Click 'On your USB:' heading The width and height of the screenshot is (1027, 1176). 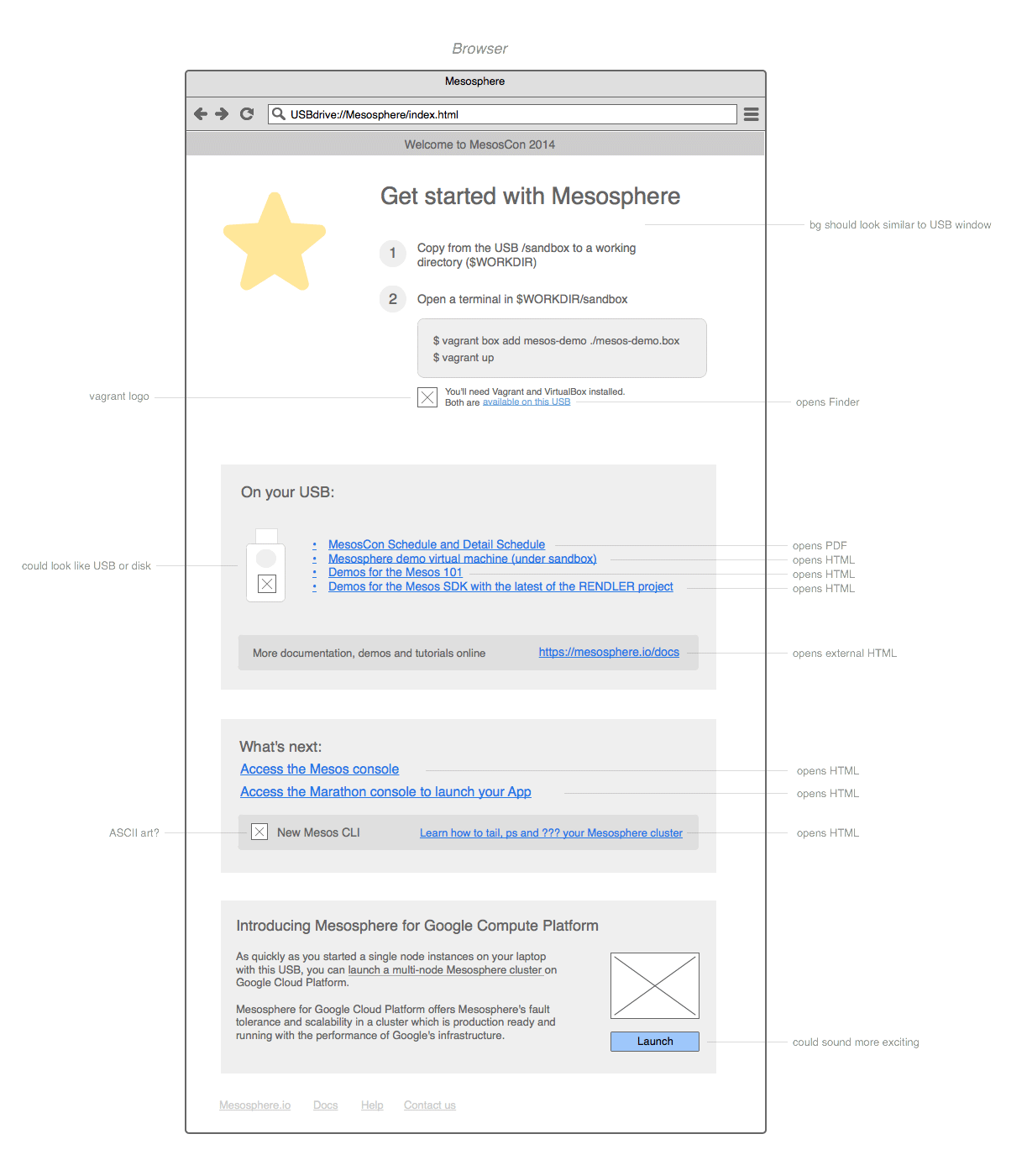pyautogui.click(x=287, y=492)
